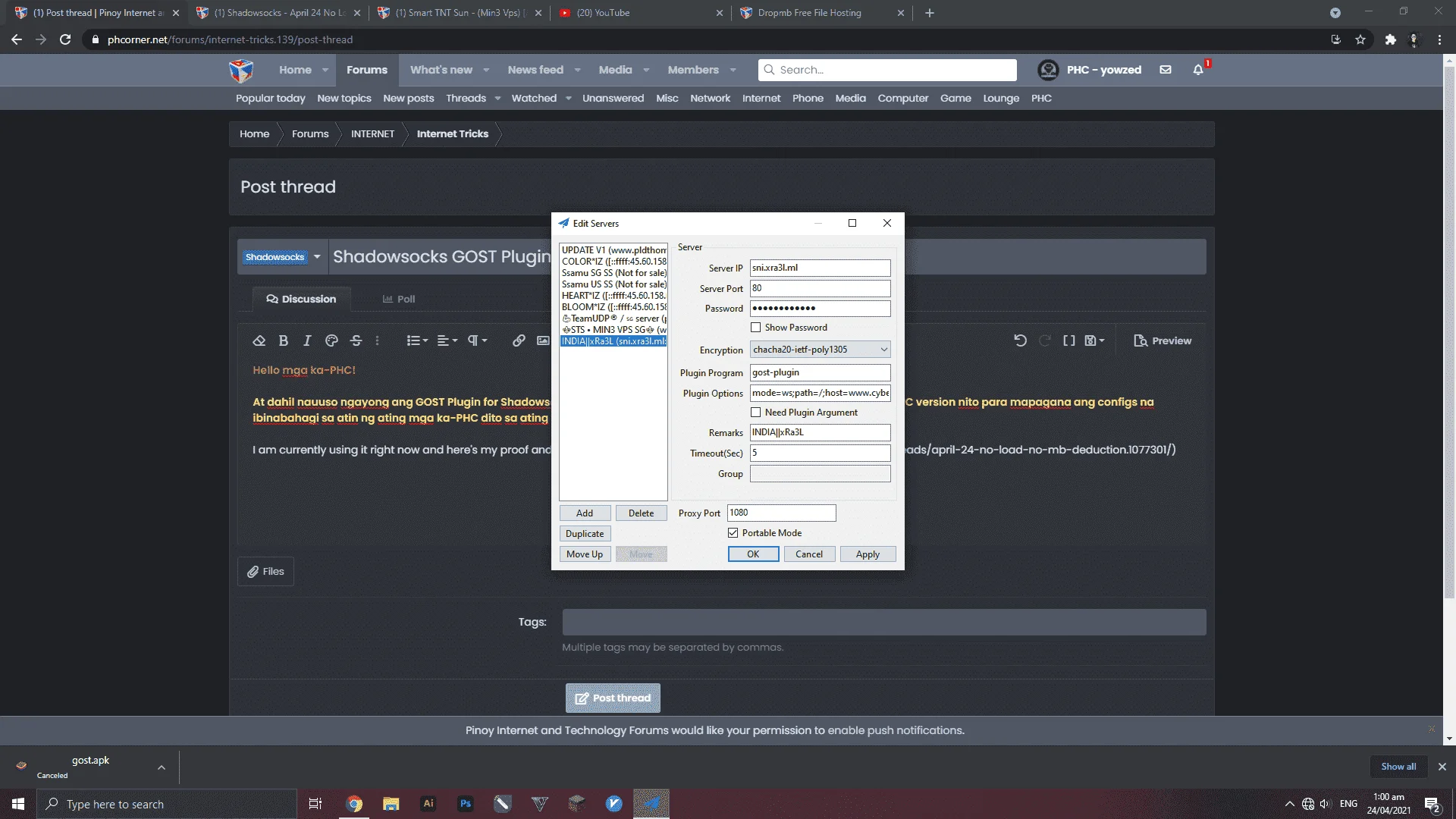Open Illustrator from the taskbar
Image resolution: width=1456 pixels, height=819 pixels.
click(x=428, y=804)
